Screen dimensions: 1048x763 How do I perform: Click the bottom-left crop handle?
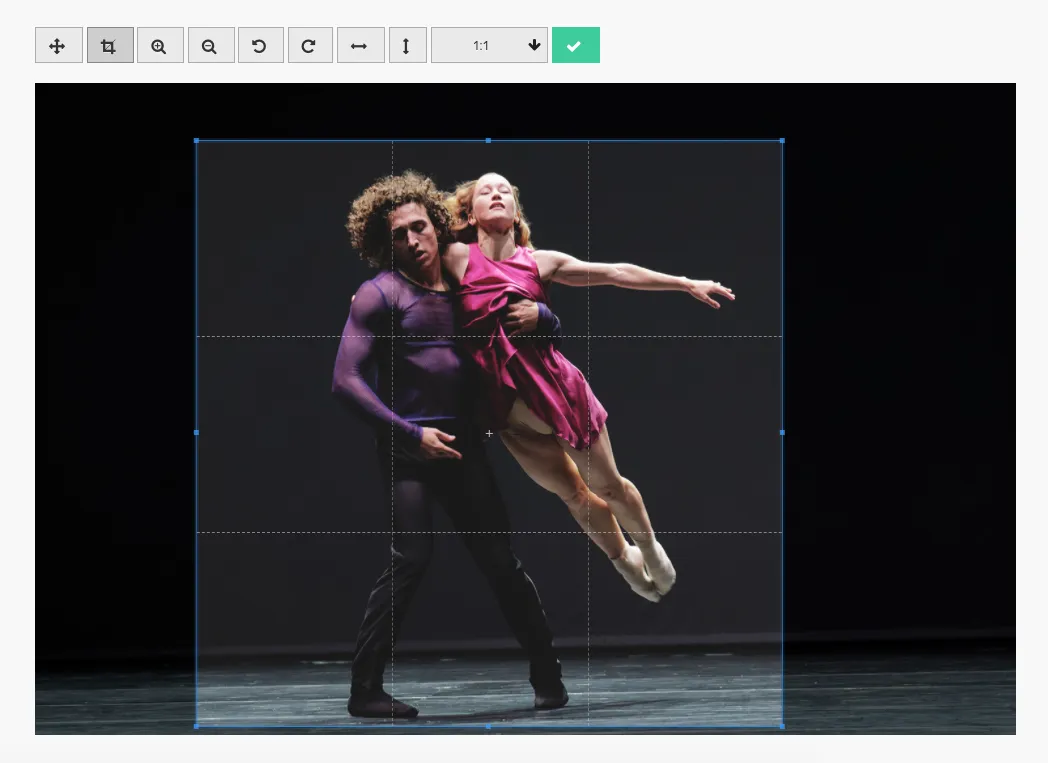tap(196, 726)
